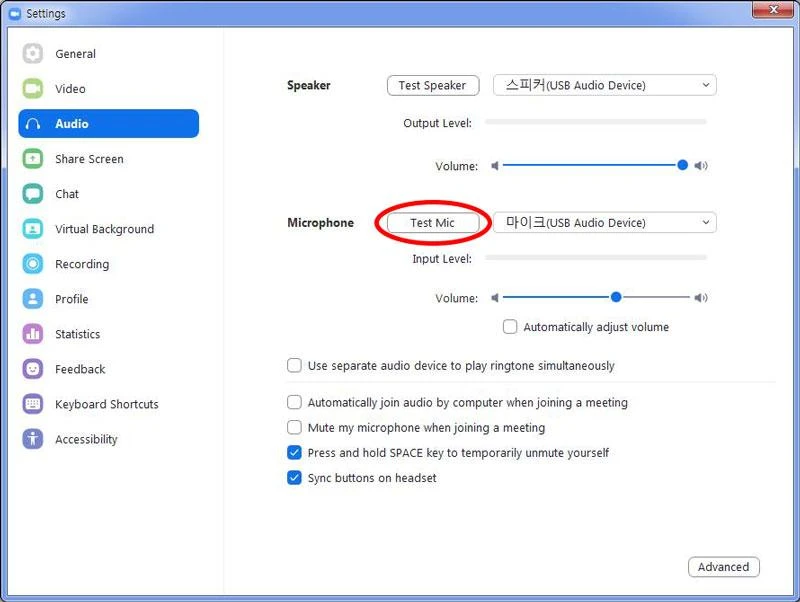Go to Keyboard Shortcuts settings
This screenshot has width=800, height=602.
click(x=106, y=404)
